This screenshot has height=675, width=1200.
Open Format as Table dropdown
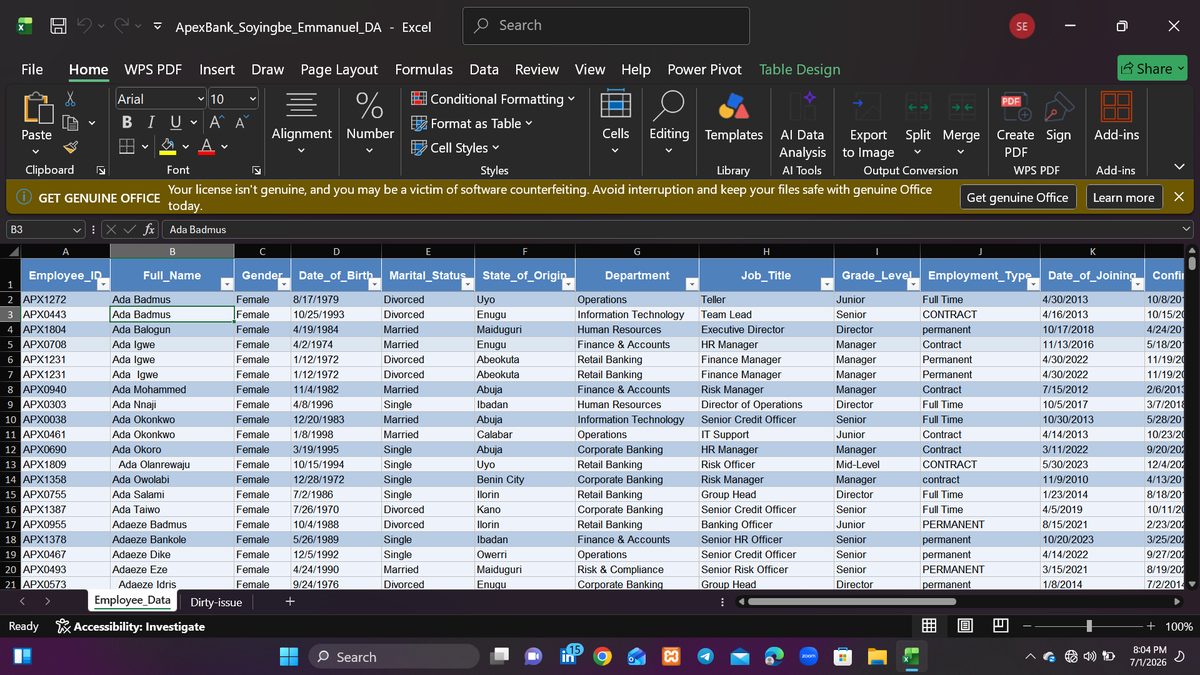(472, 123)
